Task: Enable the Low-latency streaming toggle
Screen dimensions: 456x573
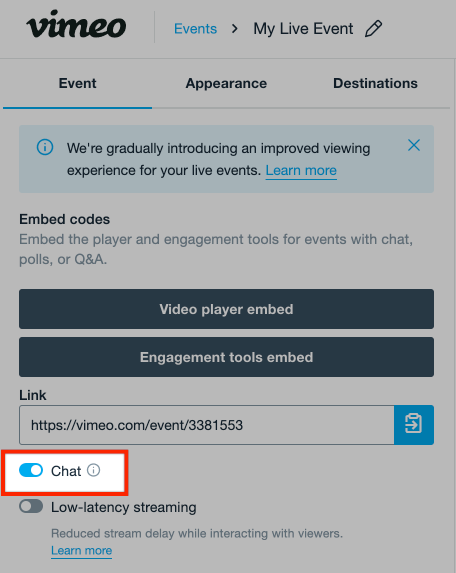Action: tap(31, 506)
